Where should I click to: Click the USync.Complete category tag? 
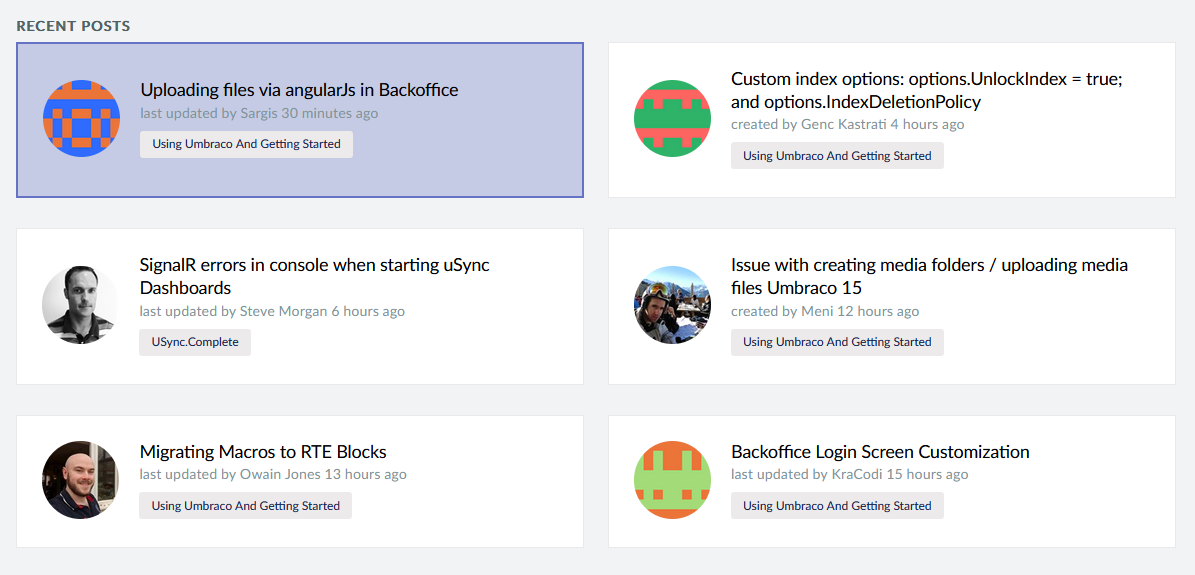[x=195, y=342]
